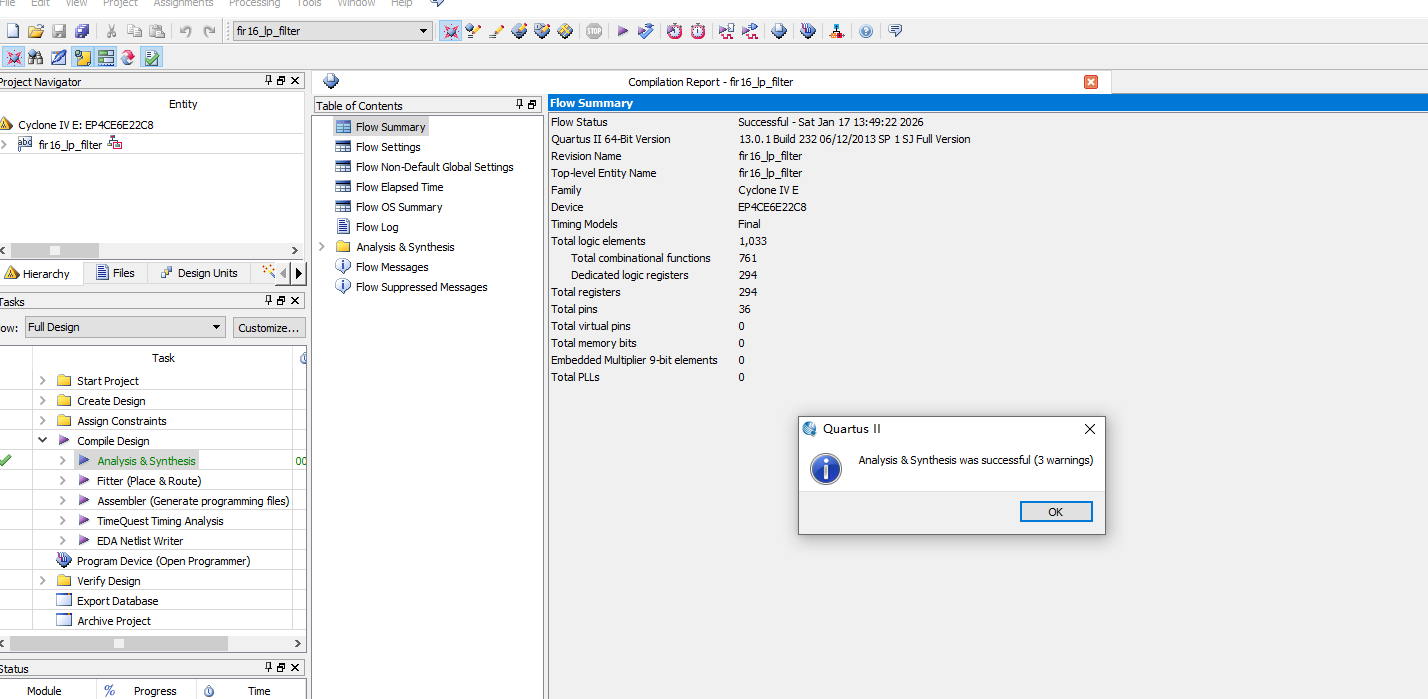
Task: Click the Customize... button in Tasks
Action: pyautogui.click(x=269, y=327)
